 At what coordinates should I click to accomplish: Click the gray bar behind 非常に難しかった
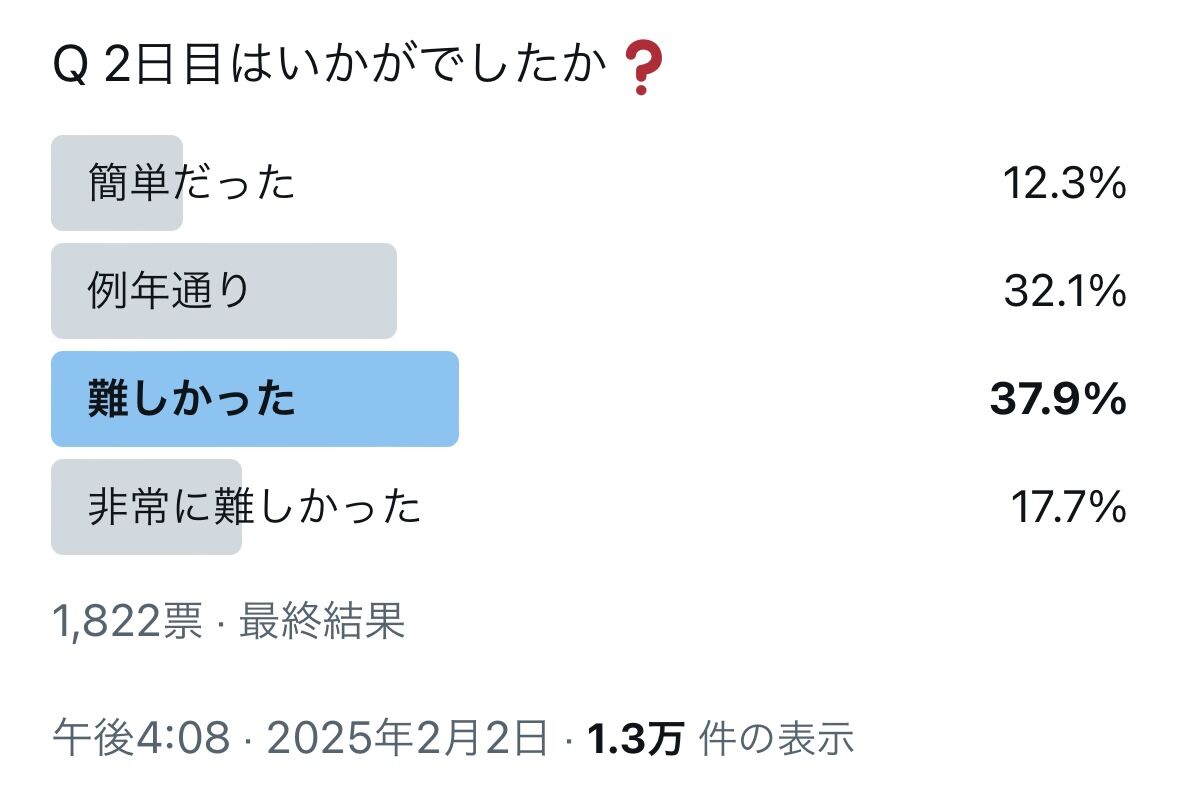coord(147,507)
